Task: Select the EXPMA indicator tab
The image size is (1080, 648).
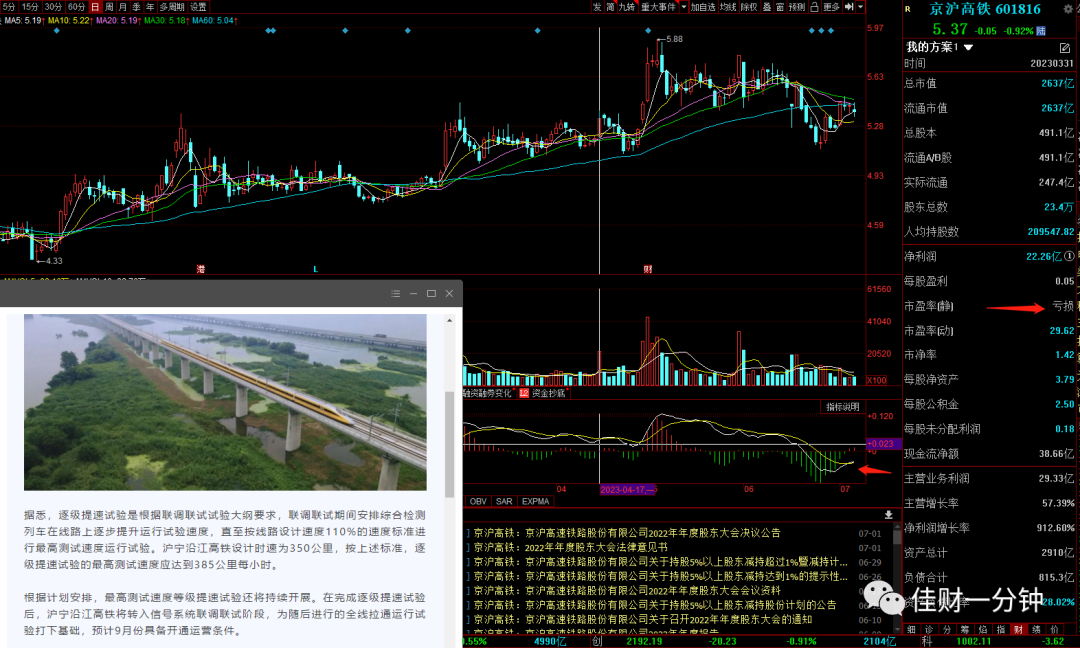Action: (x=535, y=501)
